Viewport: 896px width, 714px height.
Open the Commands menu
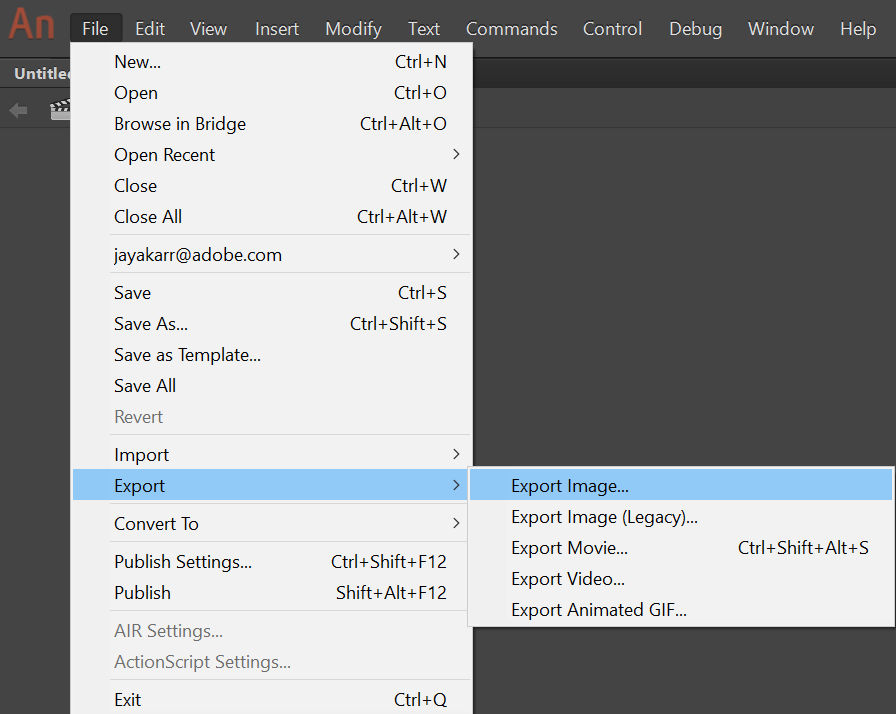(511, 29)
